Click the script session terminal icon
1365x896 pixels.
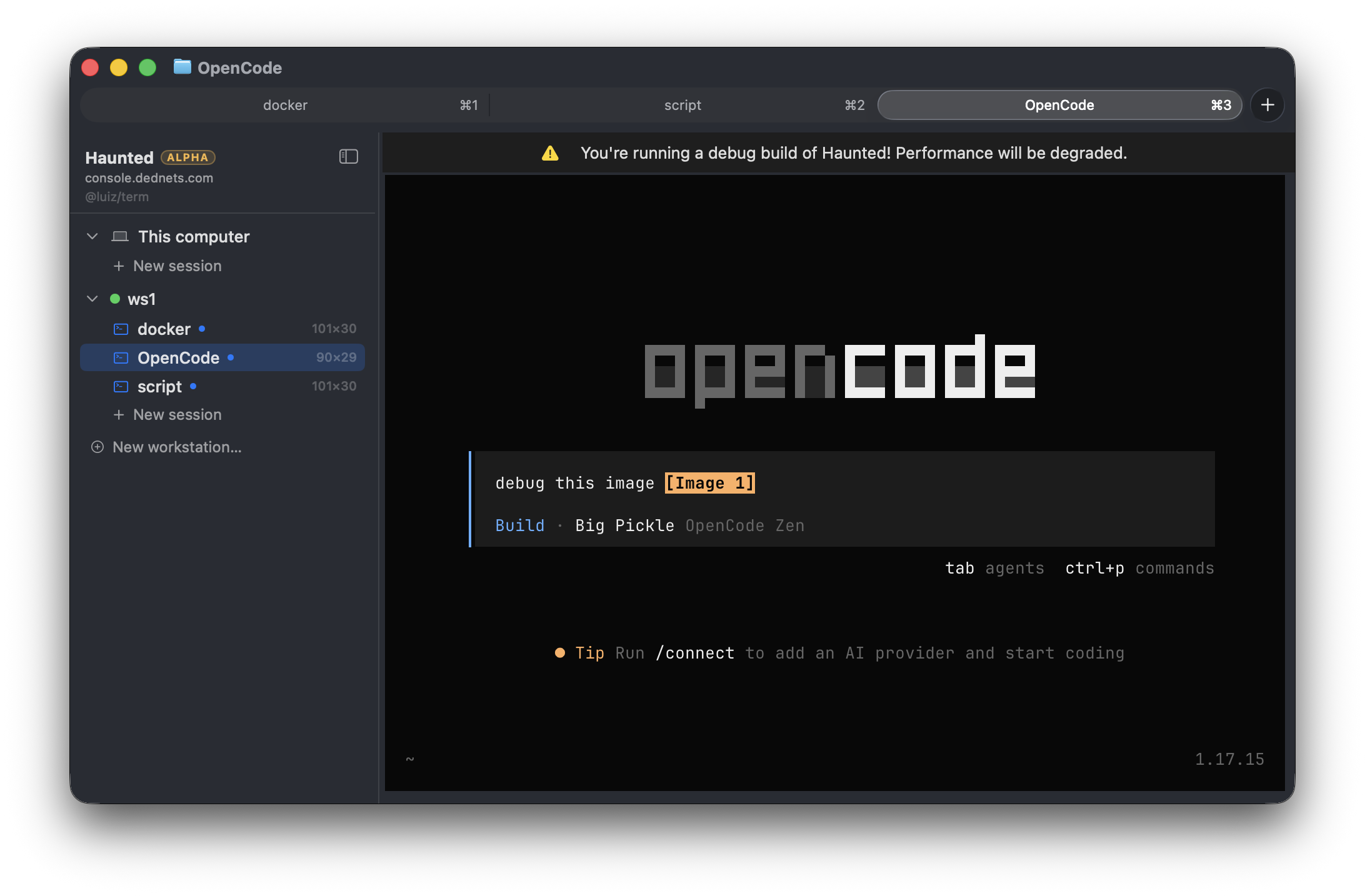[x=121, y=386]
